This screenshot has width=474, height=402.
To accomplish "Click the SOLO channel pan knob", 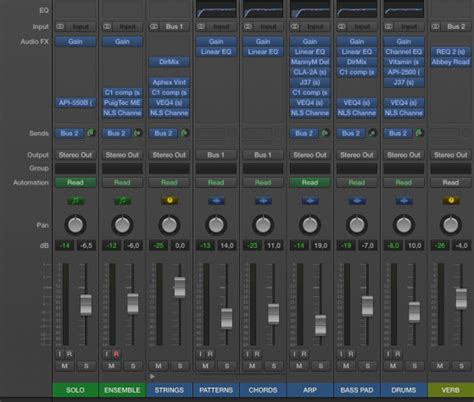I will click(75, 225).
